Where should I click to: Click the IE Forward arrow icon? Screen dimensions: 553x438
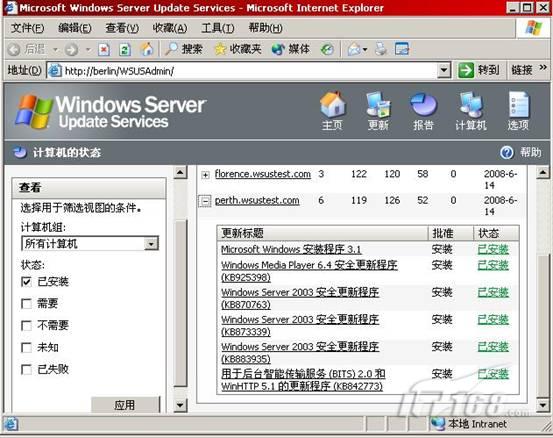tap(71, 49)
